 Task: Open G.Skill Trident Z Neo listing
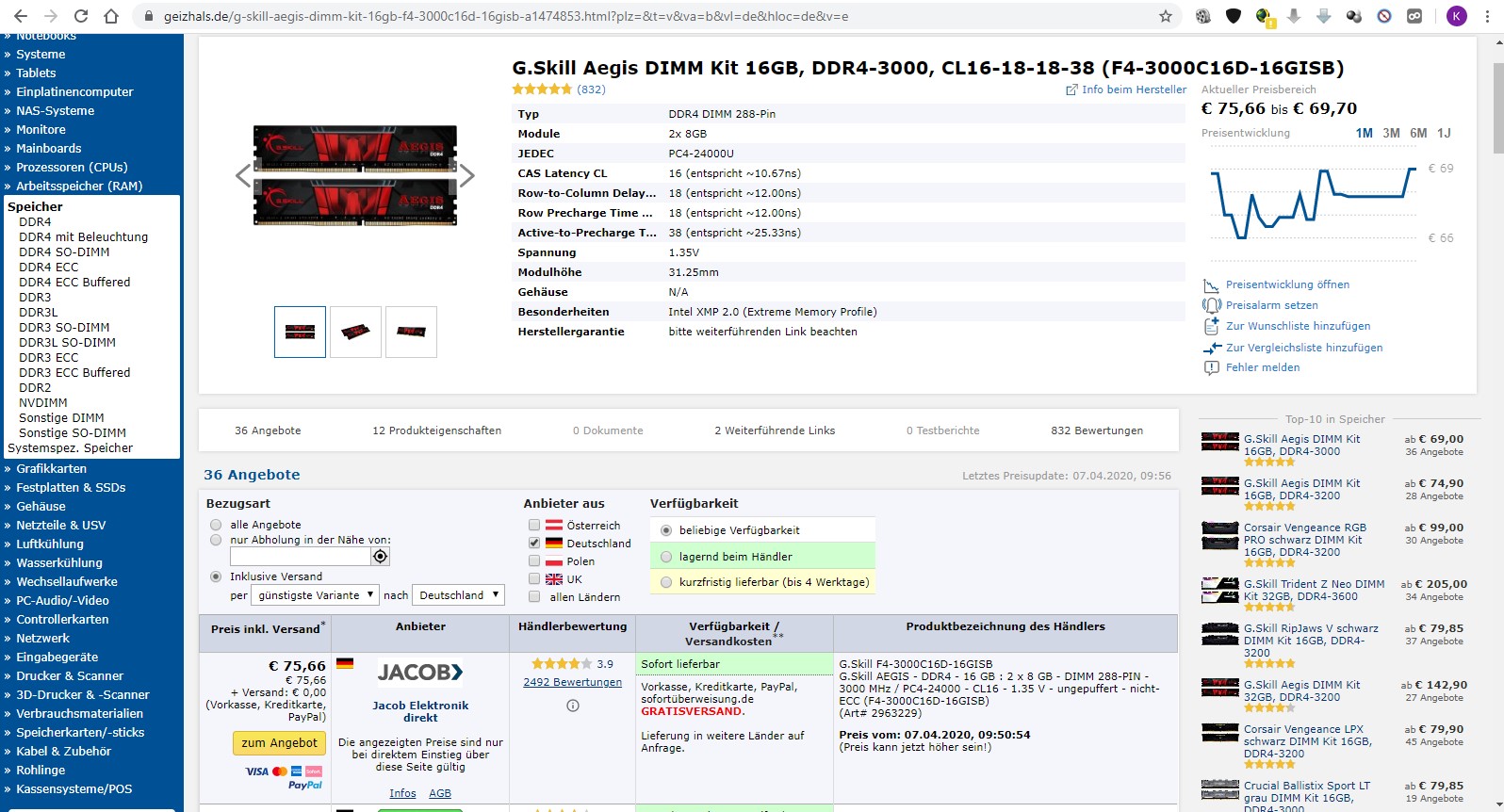1314,590
